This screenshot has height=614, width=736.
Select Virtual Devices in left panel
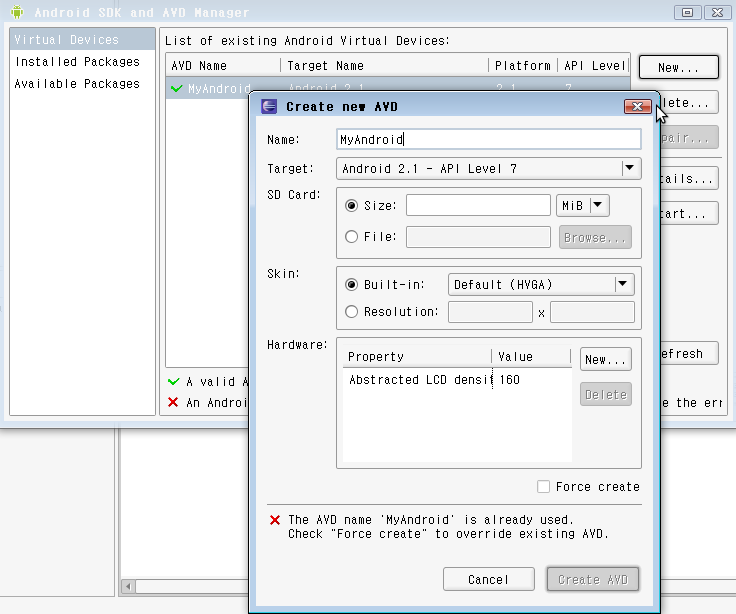[83, 39]
